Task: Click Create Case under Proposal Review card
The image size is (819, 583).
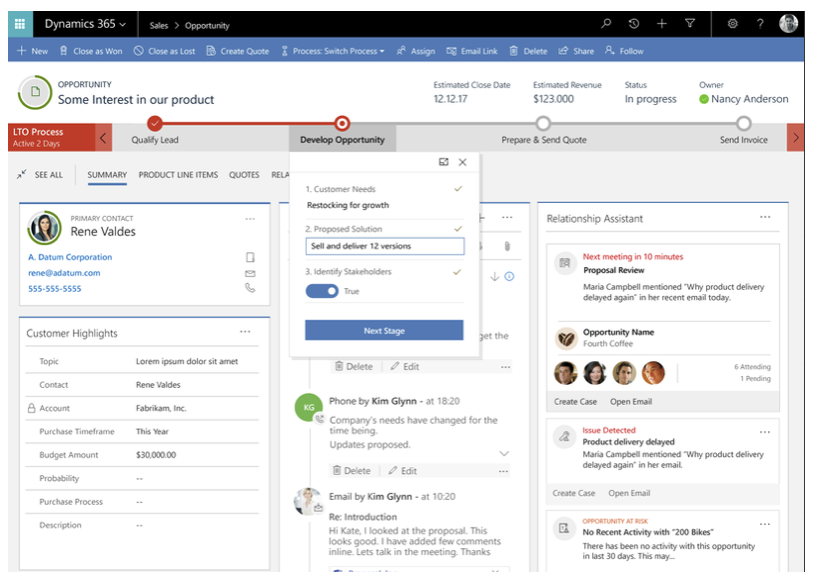Action: coord(575,402)
